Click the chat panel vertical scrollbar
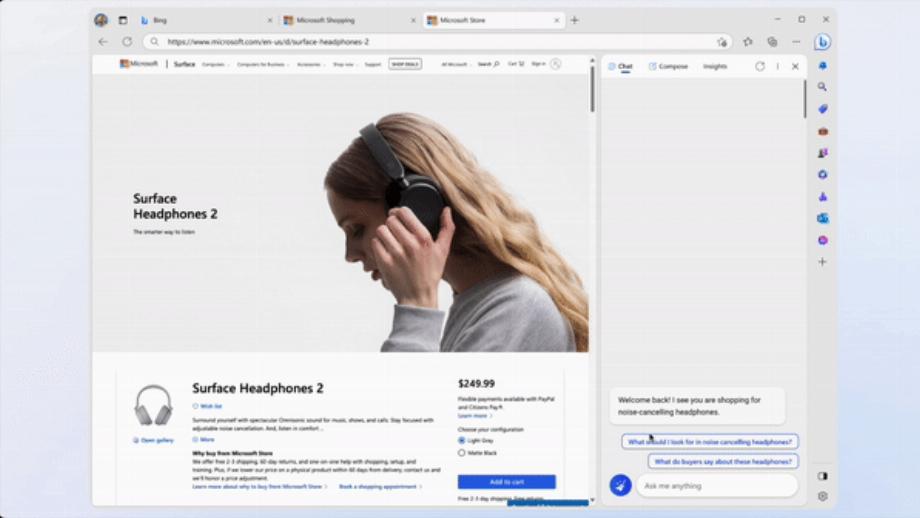 tap(805, 99)
